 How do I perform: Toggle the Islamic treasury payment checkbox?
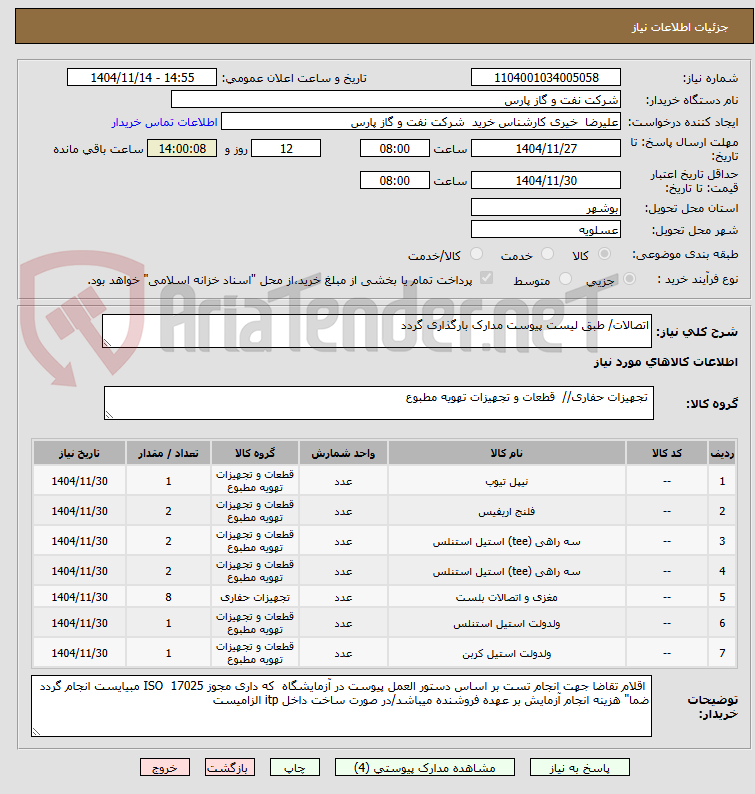tap(486, 278)
